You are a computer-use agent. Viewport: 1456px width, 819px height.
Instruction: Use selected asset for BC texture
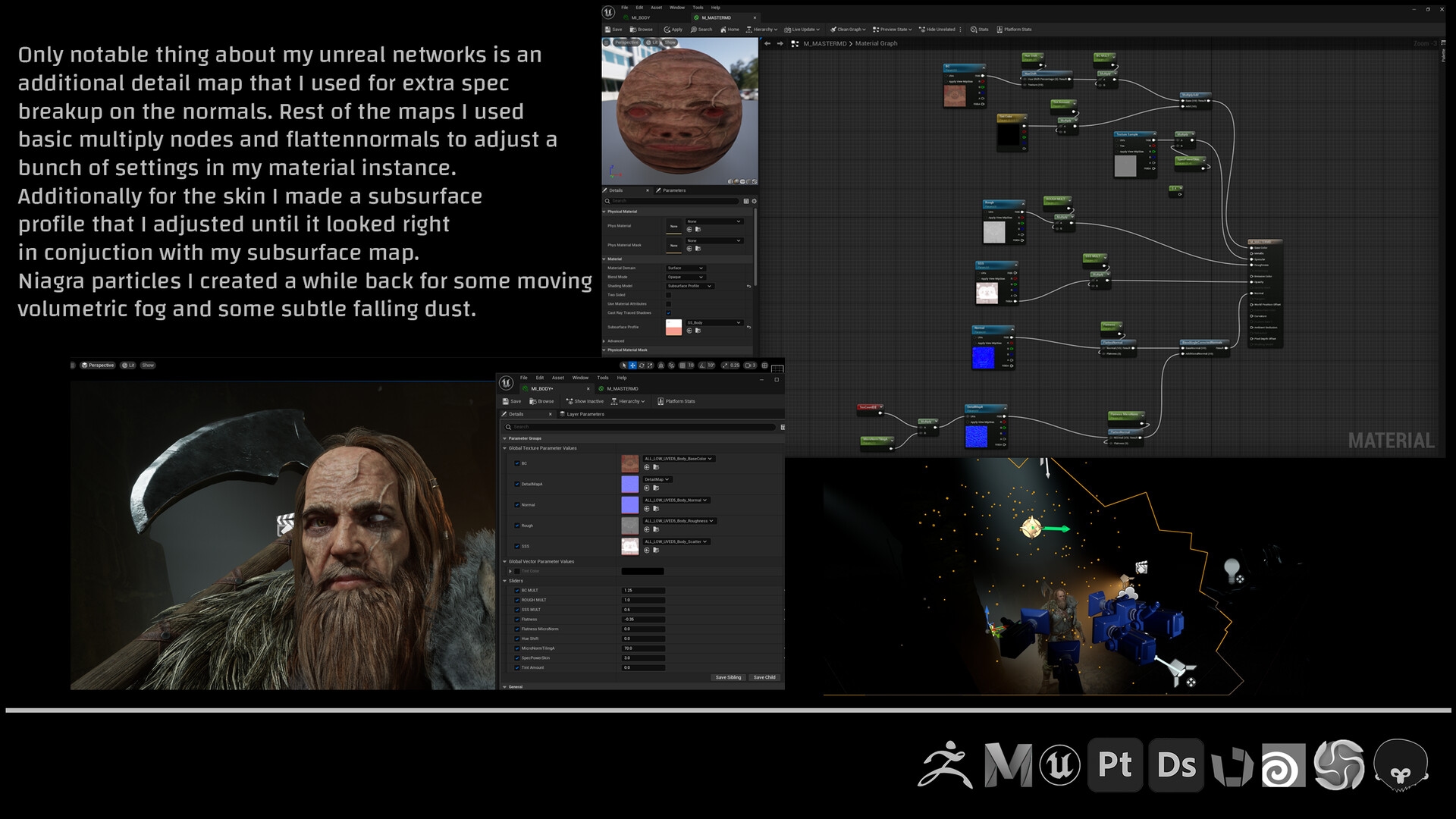tap(647, 467)
